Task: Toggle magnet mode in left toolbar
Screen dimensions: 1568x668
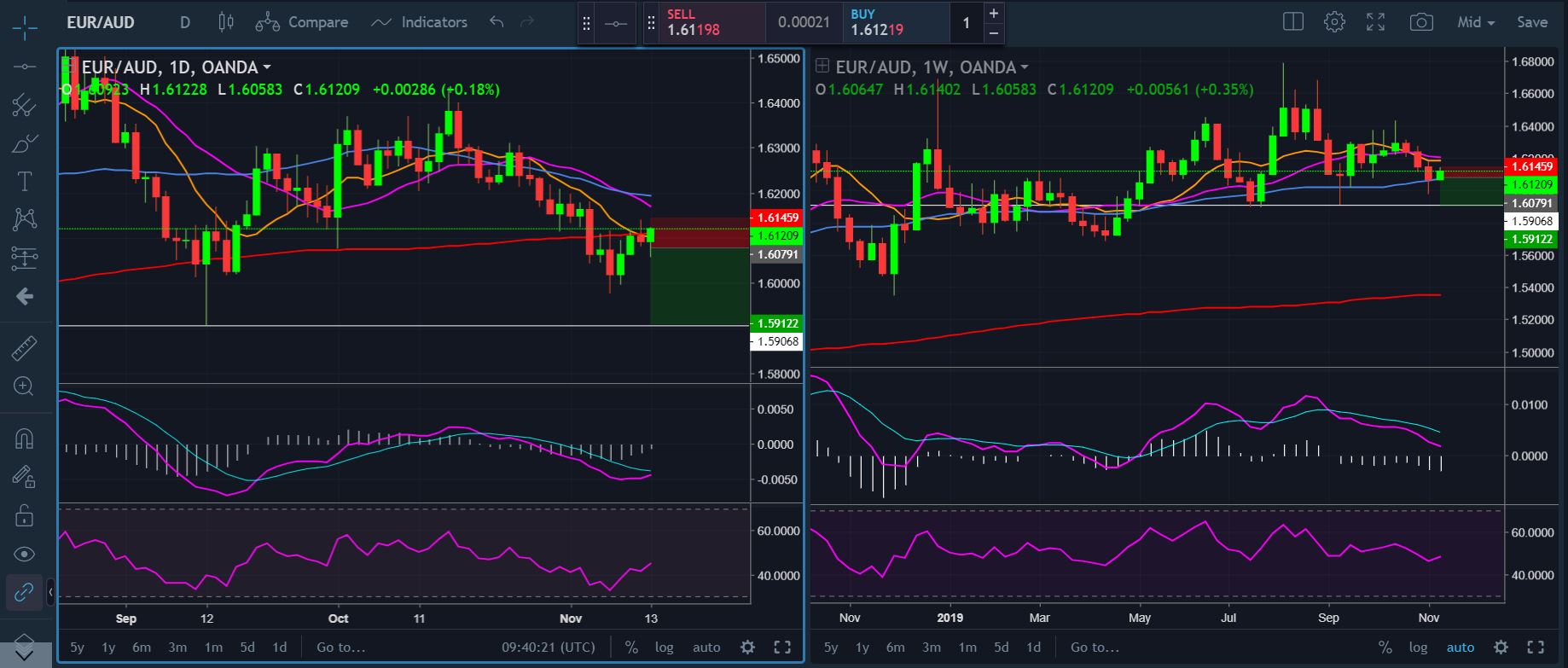Action: 24,439
